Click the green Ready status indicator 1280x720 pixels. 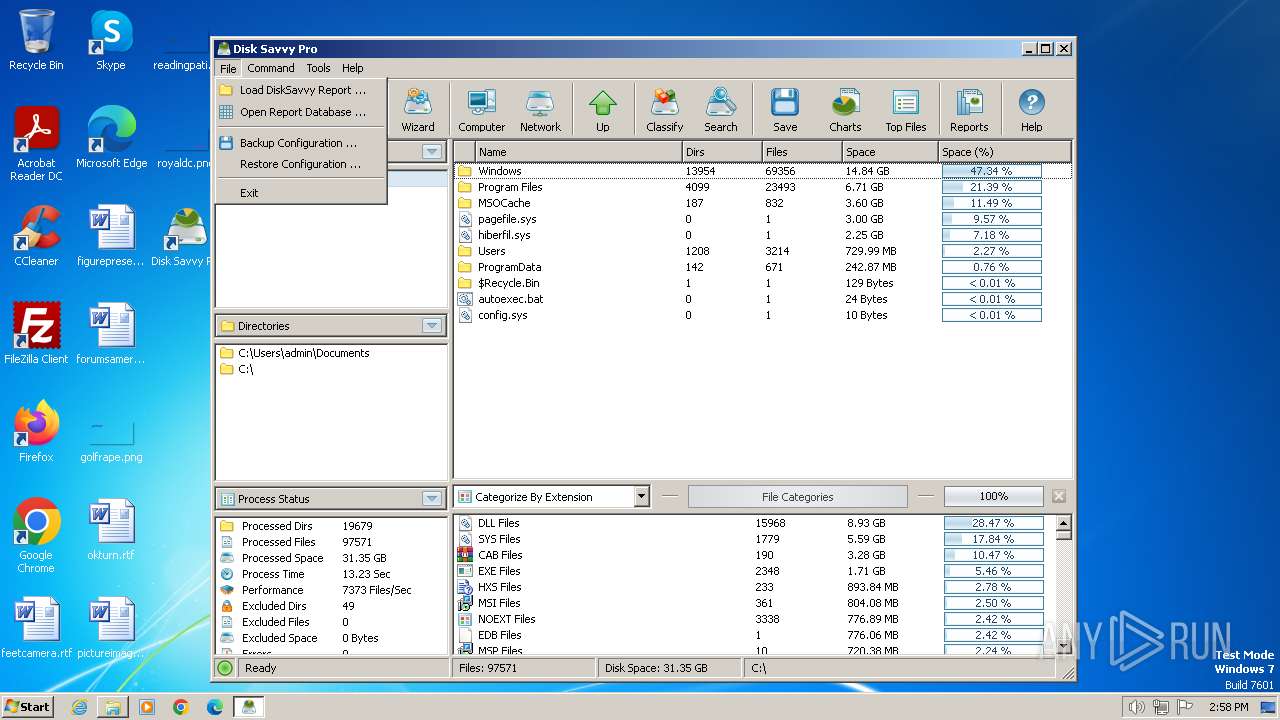coord(225,668)
